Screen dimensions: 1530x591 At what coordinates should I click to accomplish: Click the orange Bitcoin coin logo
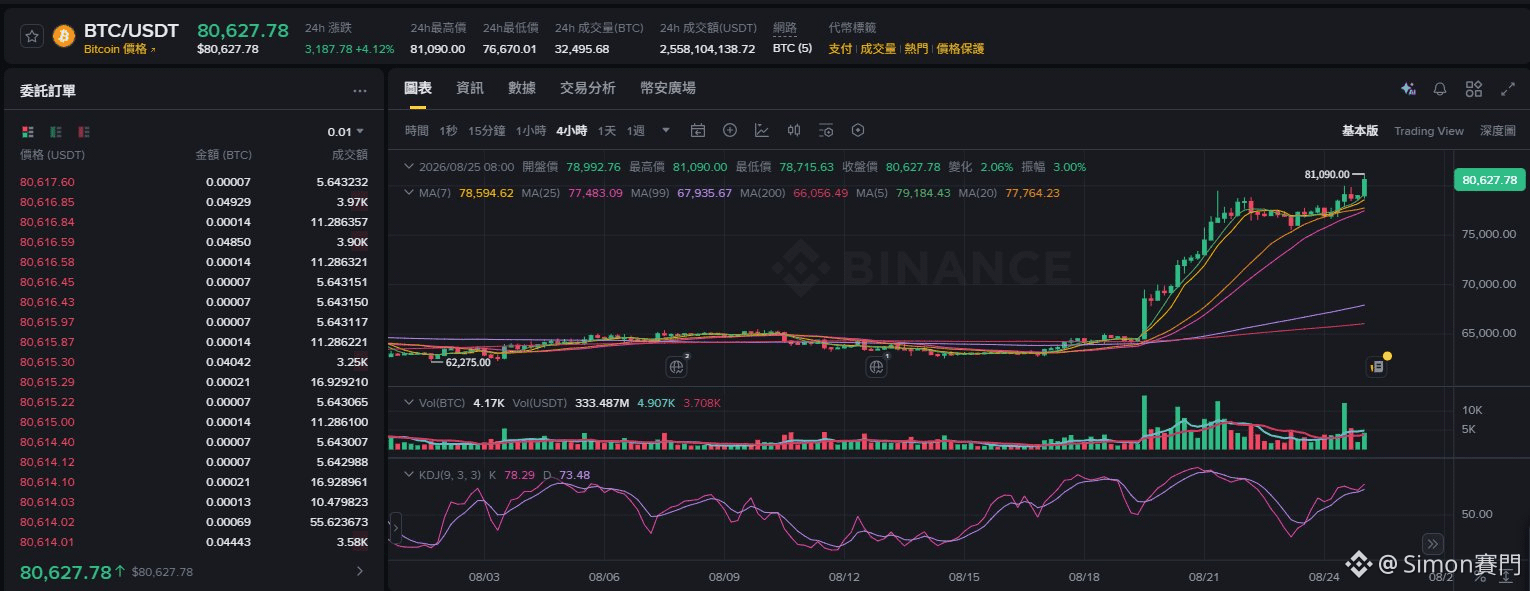64,36
